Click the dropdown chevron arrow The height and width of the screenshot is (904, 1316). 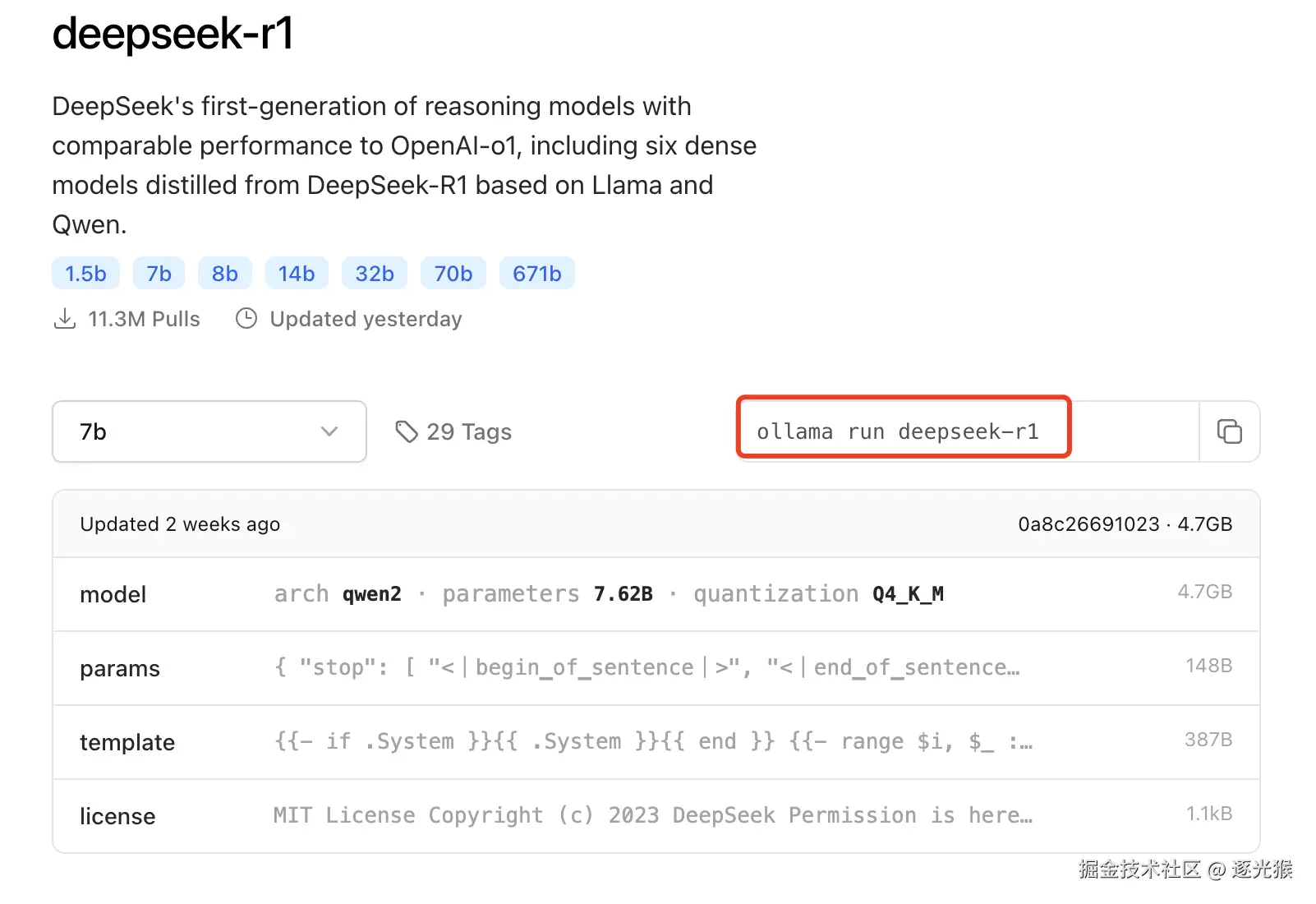[x=329, y=431]
